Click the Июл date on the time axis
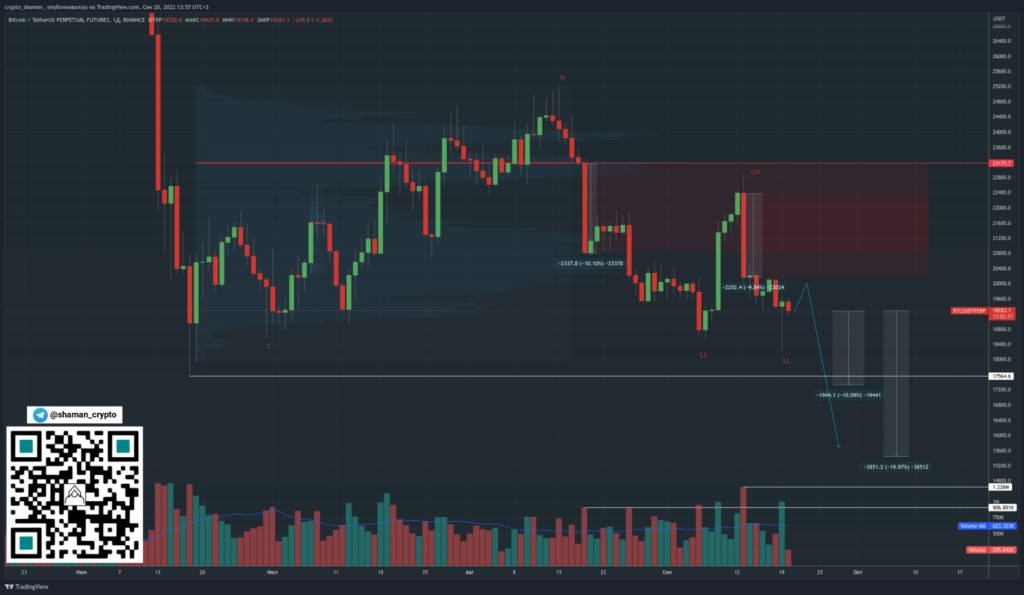1024x595 pixels. [x=271, y=574]
